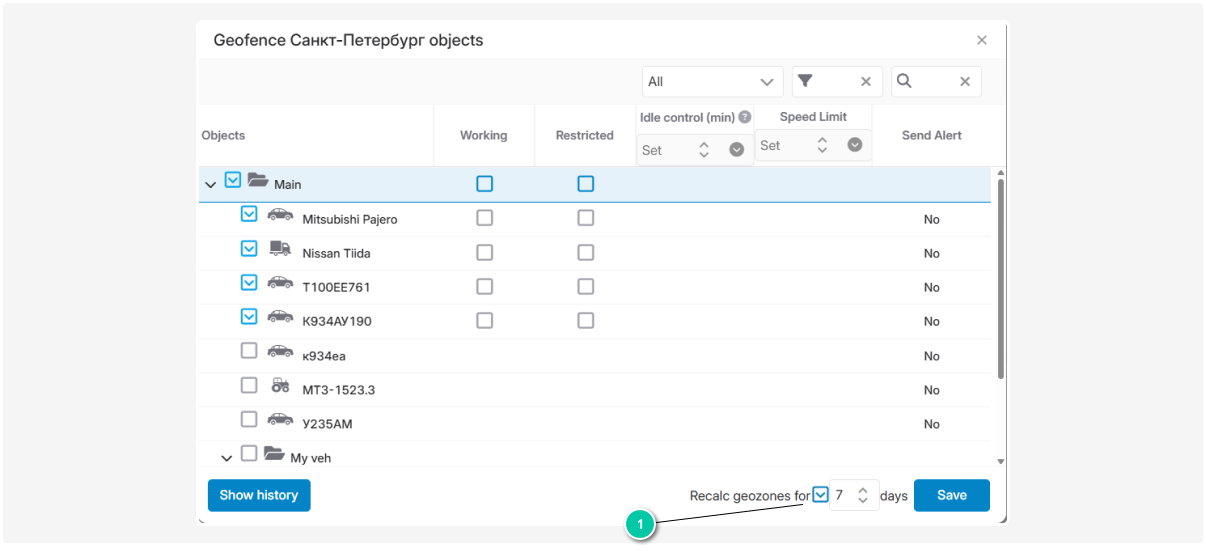Uncheck the T100EE761 object checkbox

[249, 282]
